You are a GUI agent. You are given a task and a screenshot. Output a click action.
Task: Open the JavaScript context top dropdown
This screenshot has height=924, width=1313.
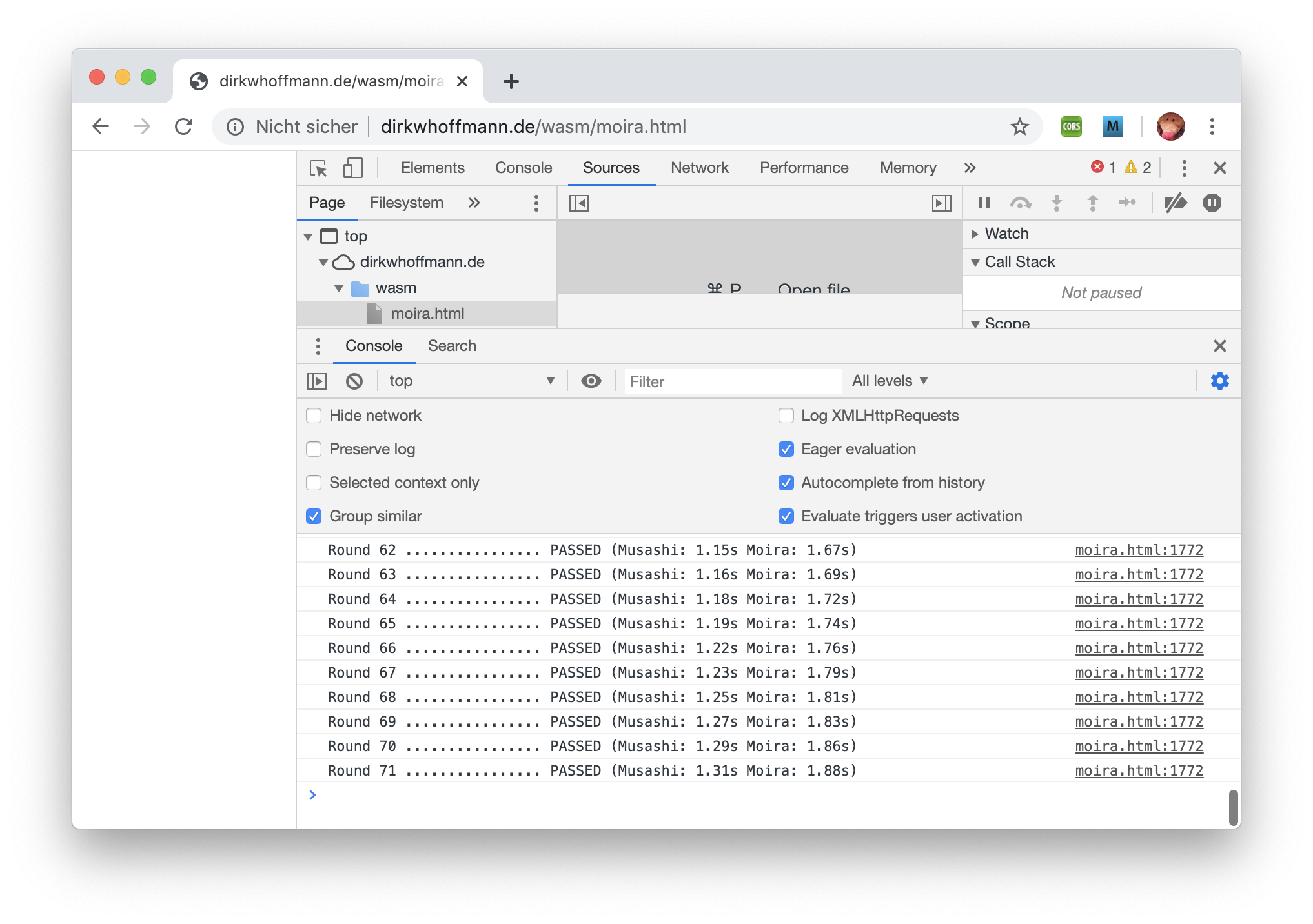472,381
